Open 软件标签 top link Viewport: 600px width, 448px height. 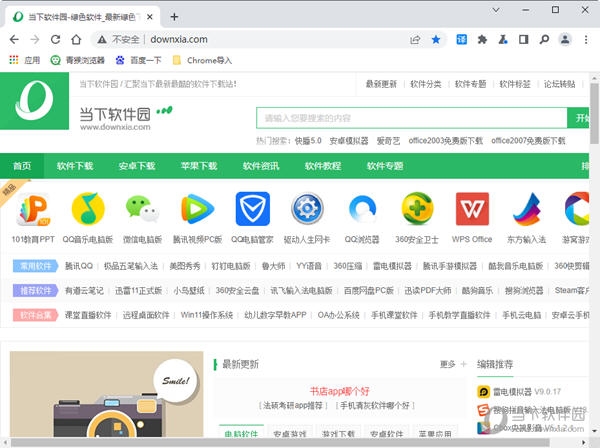[515, 84]
